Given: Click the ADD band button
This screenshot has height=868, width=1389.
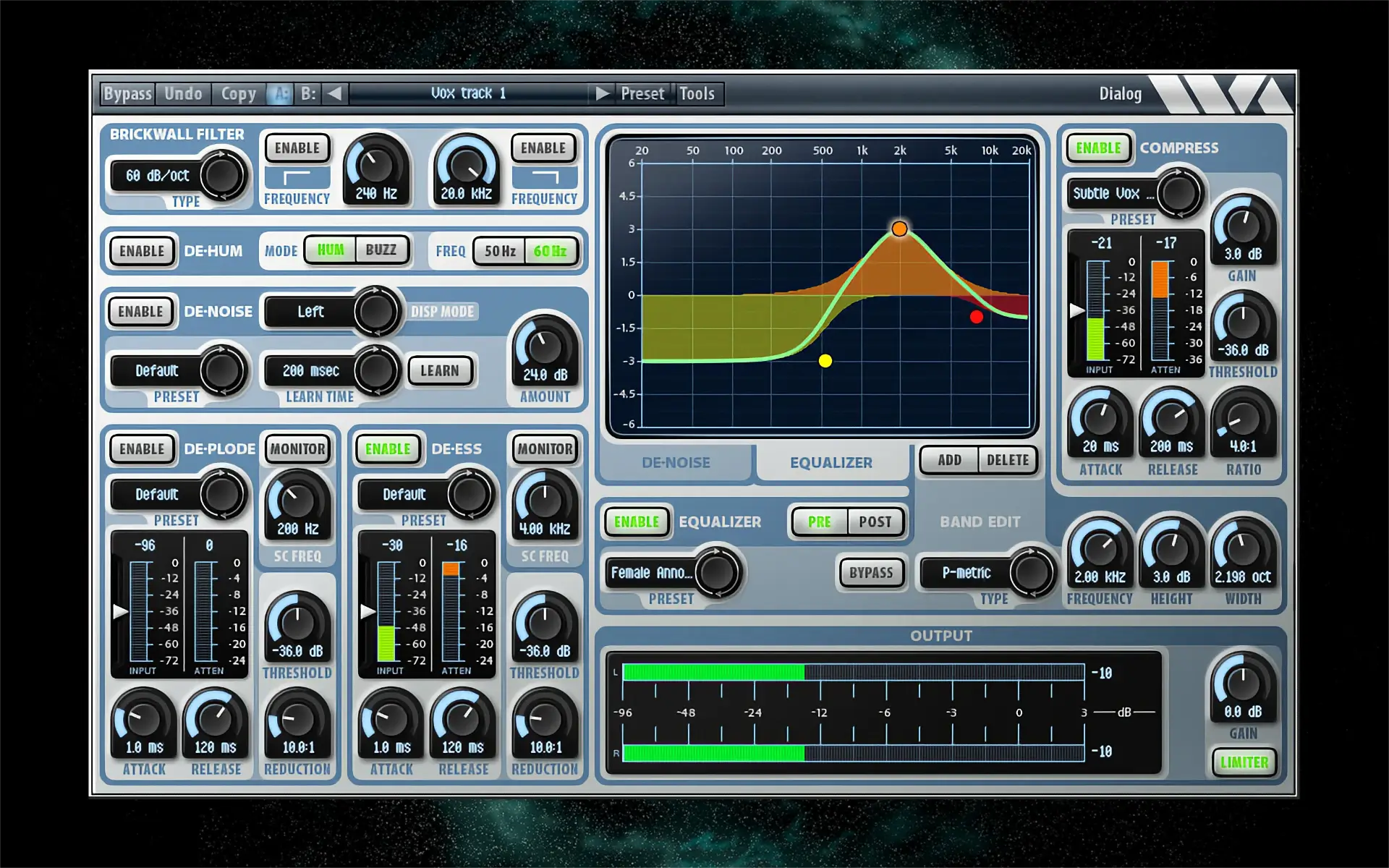Looking at the screenshot, I should [949, 460].
